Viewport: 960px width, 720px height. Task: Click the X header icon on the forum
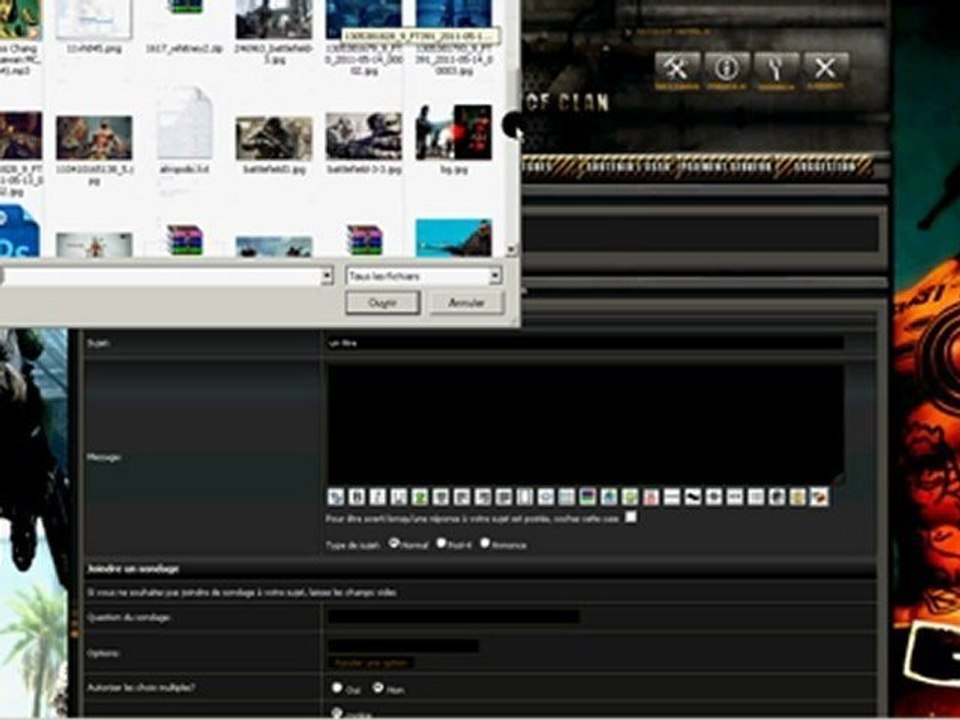coord(825,69)
